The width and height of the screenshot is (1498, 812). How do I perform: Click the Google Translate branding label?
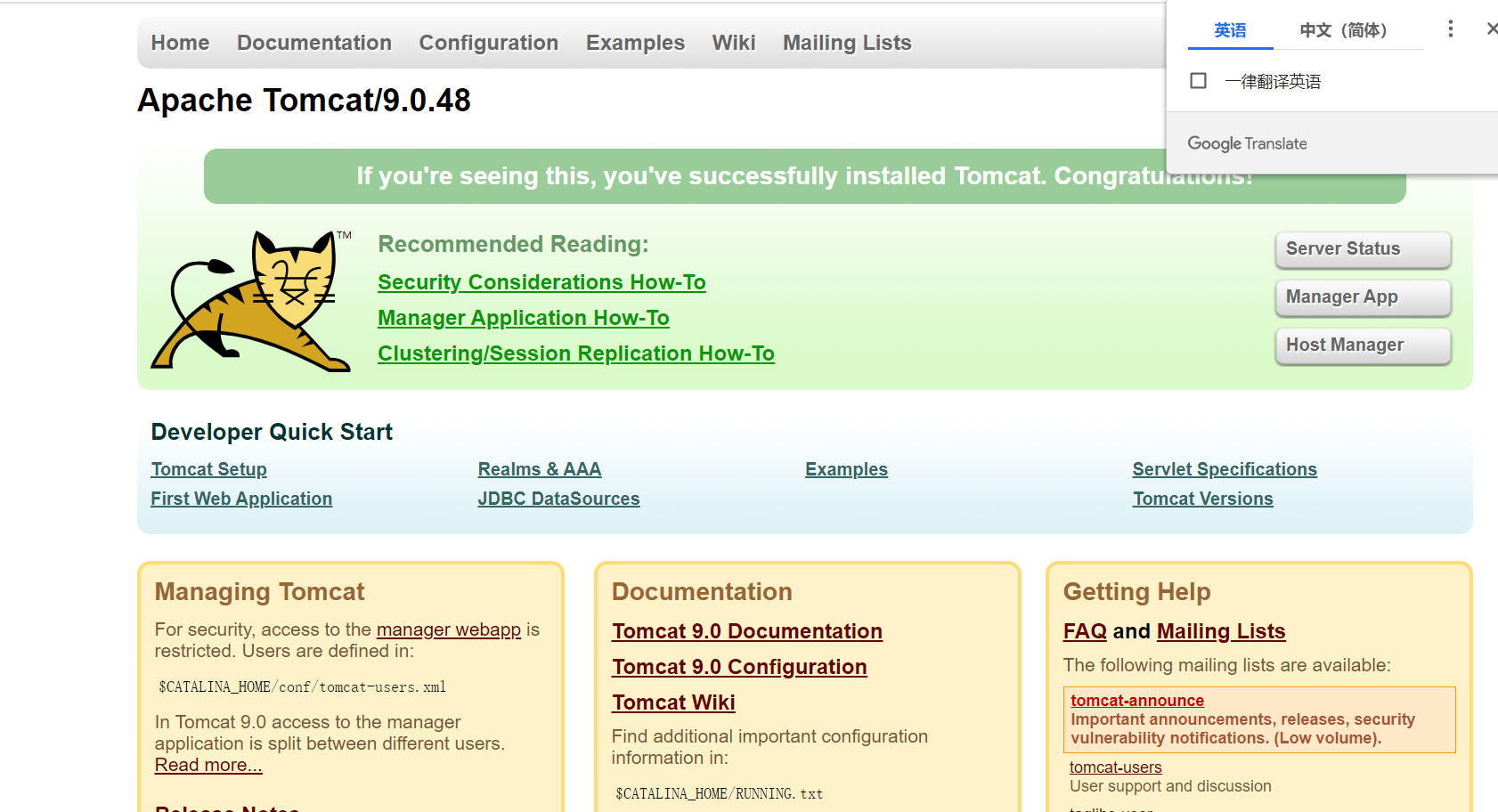(x=1247, y=143)
